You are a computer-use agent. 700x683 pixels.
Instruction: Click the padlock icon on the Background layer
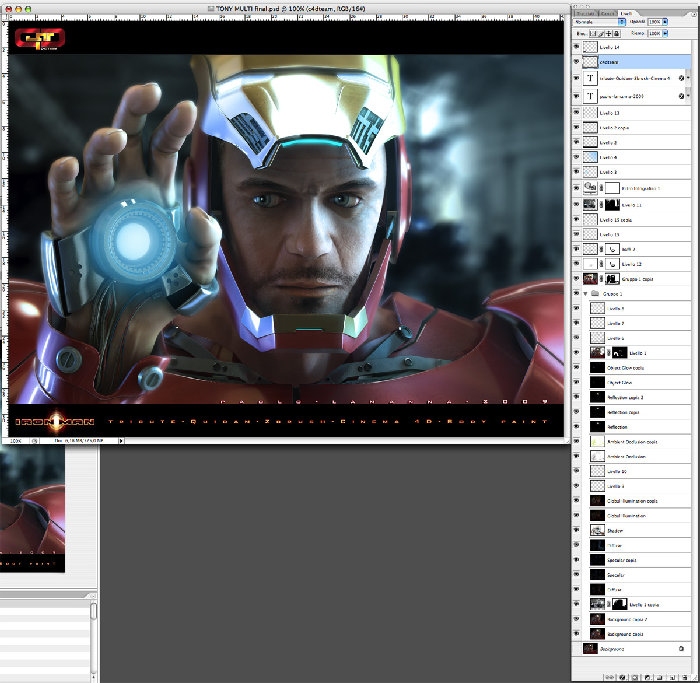coord(681,648)
